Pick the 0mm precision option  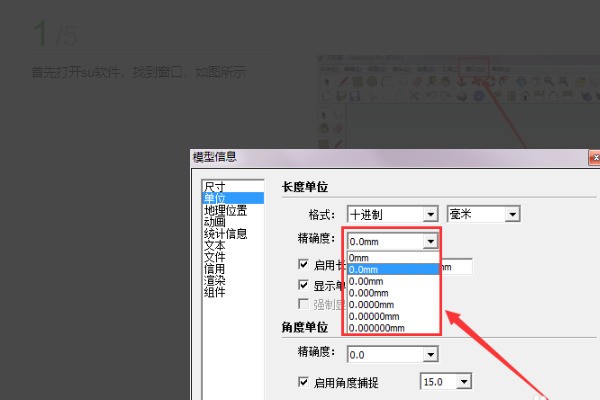pyautogui.click(x=393, y=258)
